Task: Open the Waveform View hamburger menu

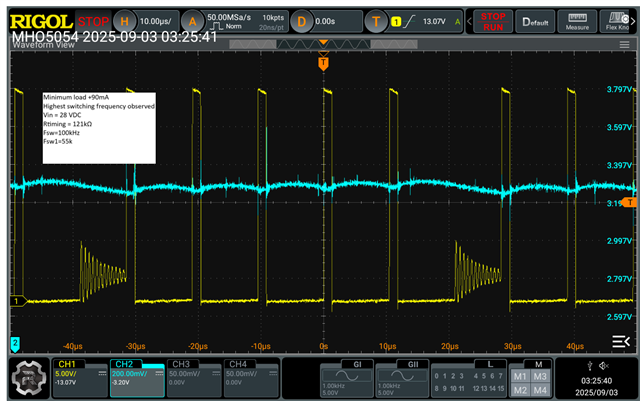Action: click(x=624, y=45)
